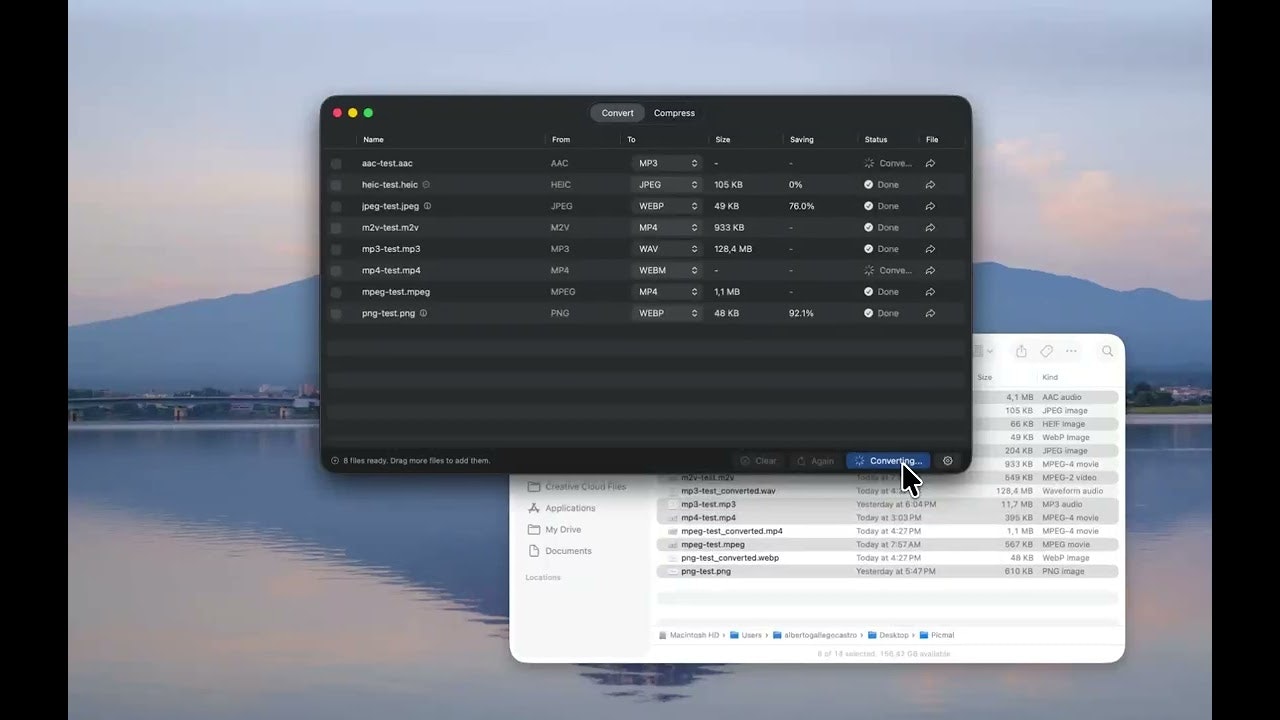1280x720 pixels.
Task: Click the Finder Share toolbar icon
Action: 1021,351
